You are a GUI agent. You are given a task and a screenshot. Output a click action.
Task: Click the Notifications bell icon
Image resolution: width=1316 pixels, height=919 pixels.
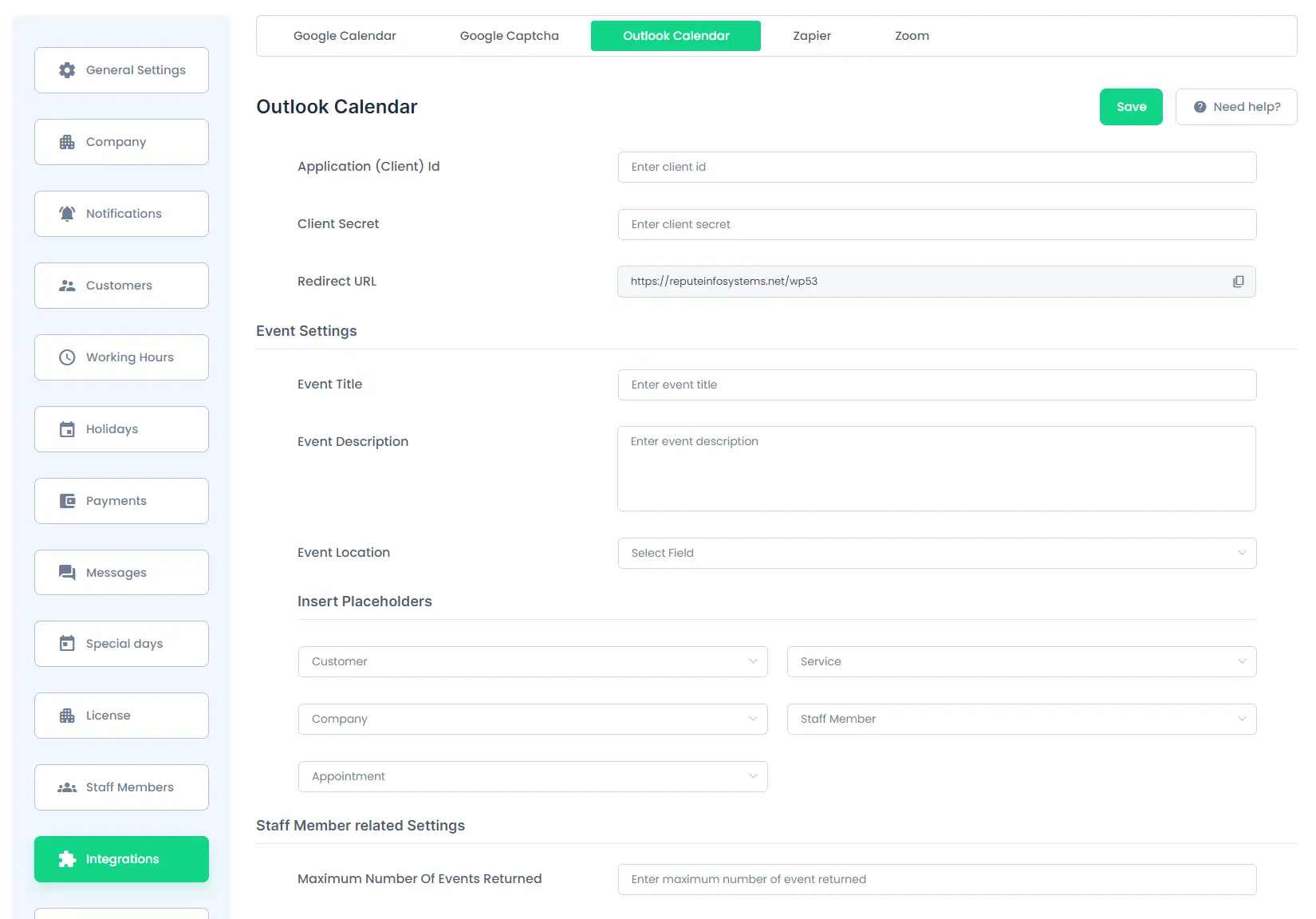[x=67, y=214]
